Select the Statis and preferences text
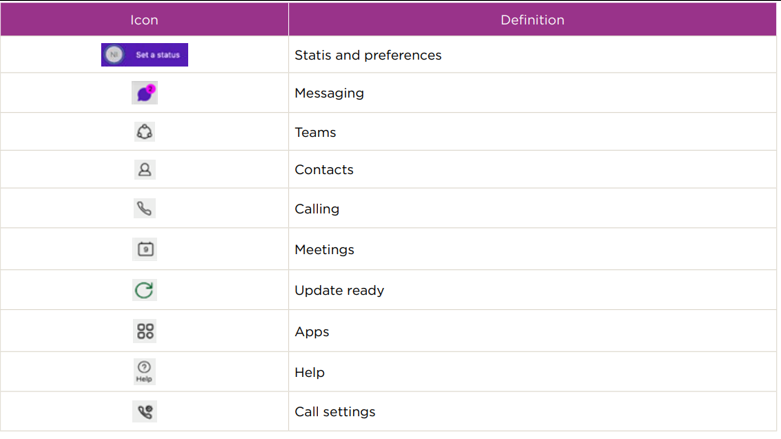 368,55
